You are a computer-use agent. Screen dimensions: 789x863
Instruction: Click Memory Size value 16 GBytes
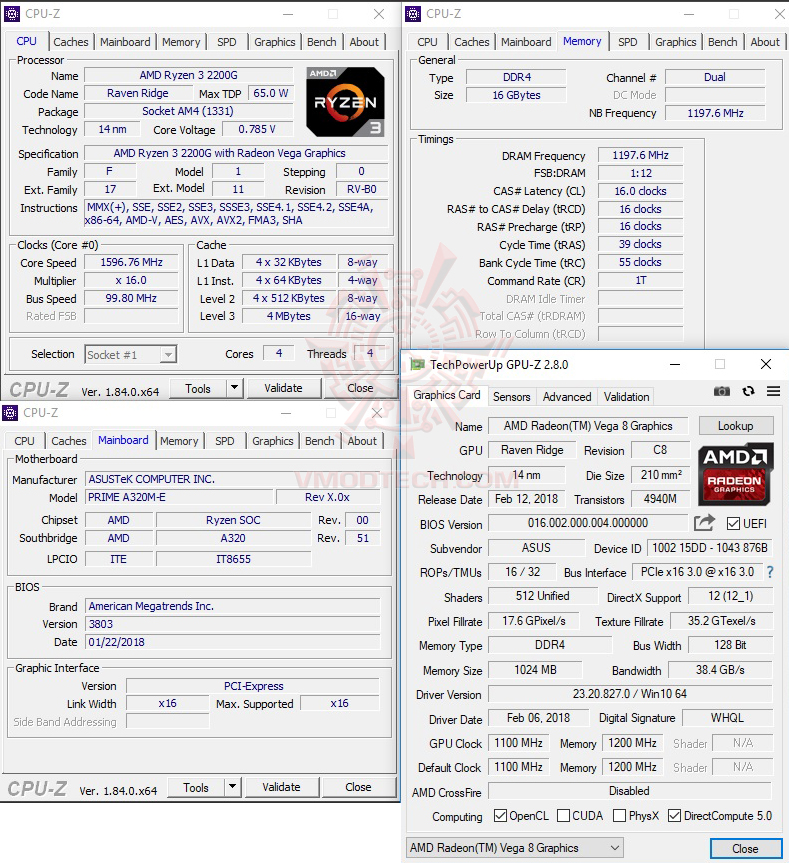(x=516, y=95)
